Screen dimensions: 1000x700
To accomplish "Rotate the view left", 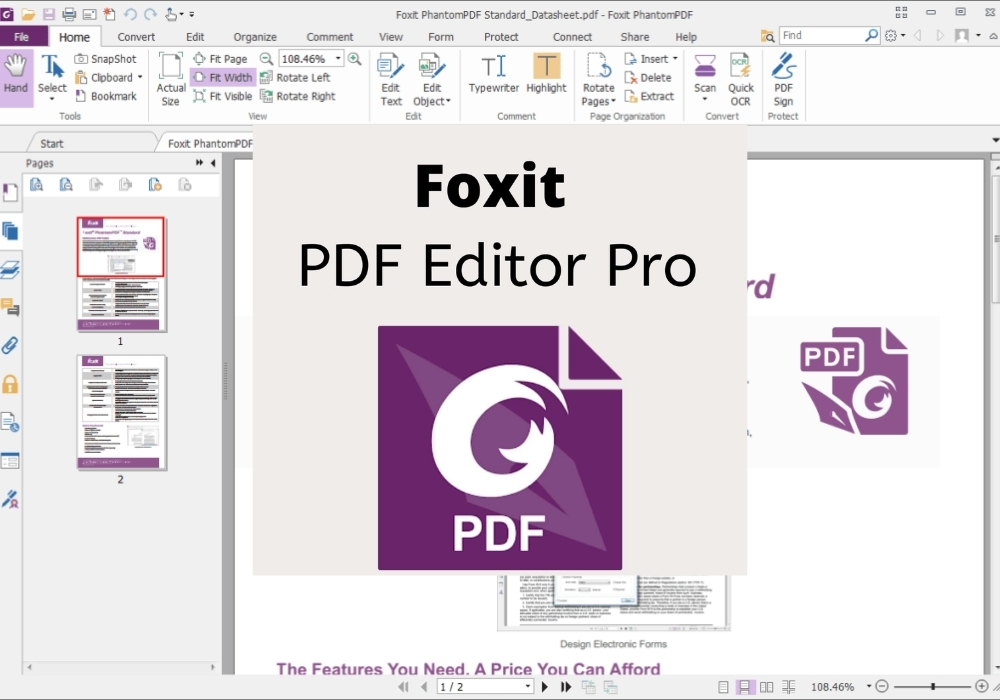I will point(295,77).
